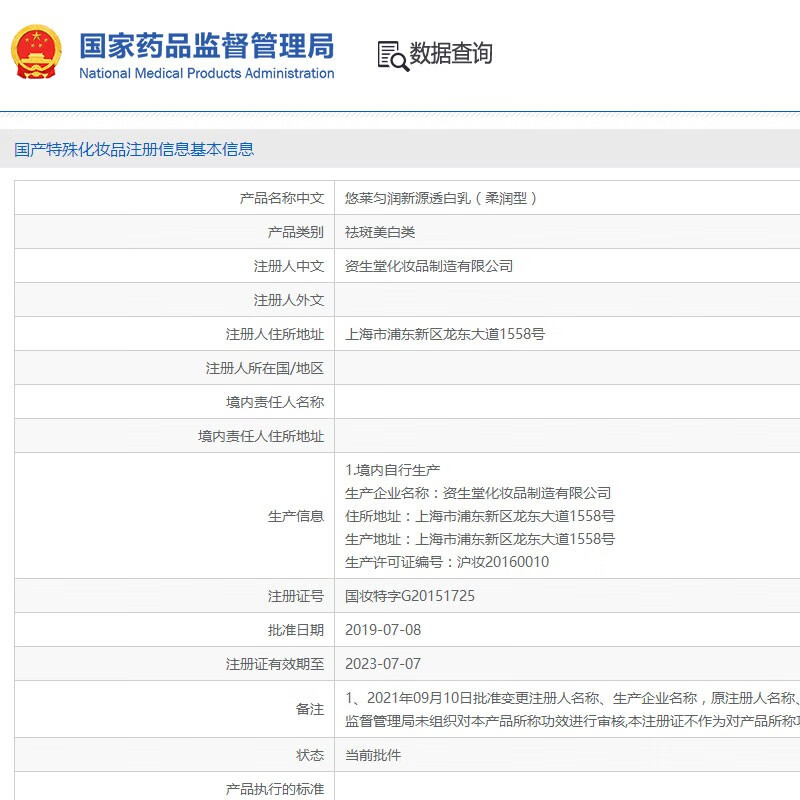
Task: Click the 状态 label
Action: [x=310, y=755]
